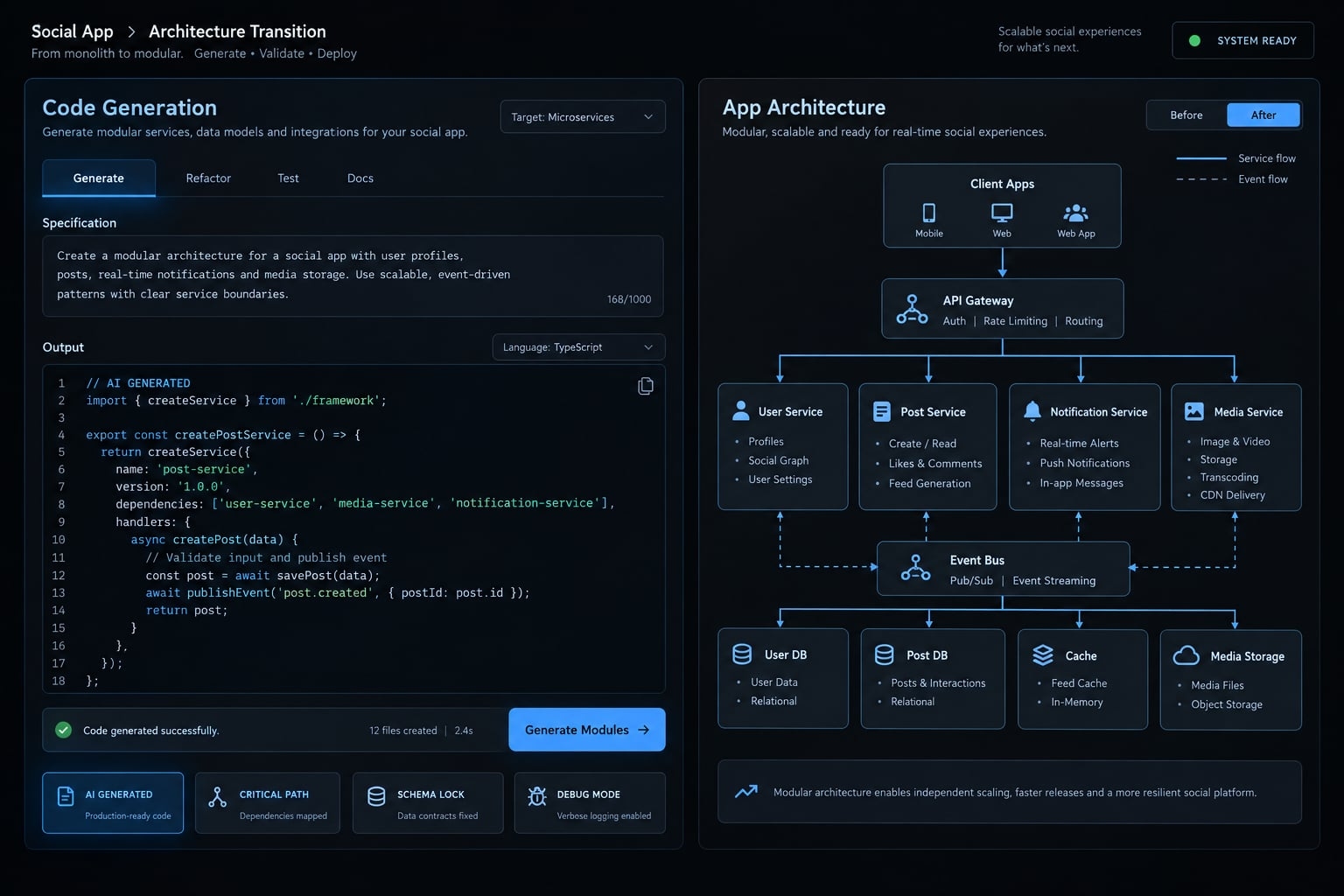
Task: Open the Test tab
Action: click(x=288, y=178)
